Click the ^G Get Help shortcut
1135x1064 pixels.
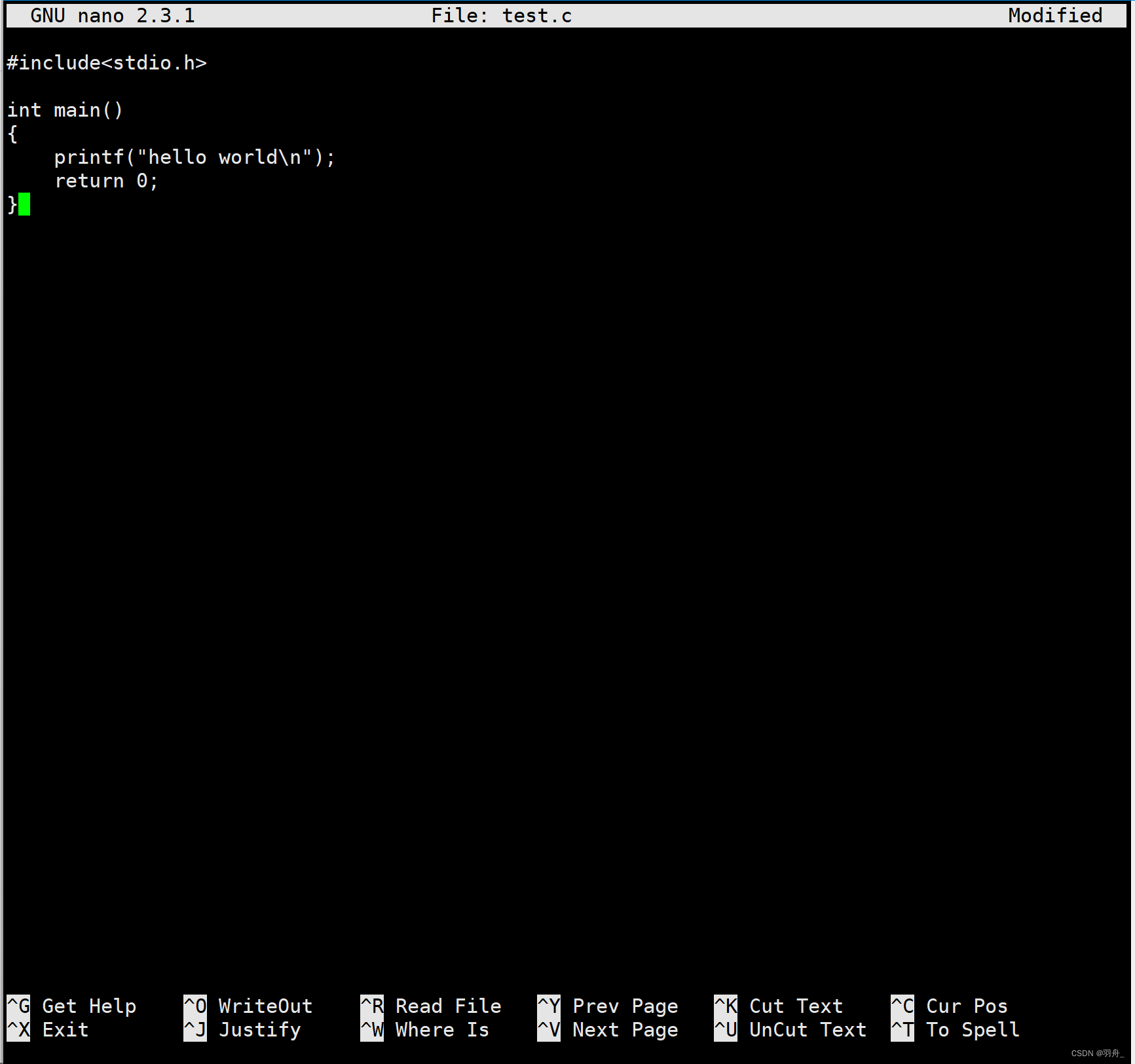(x=71, y=1006)
